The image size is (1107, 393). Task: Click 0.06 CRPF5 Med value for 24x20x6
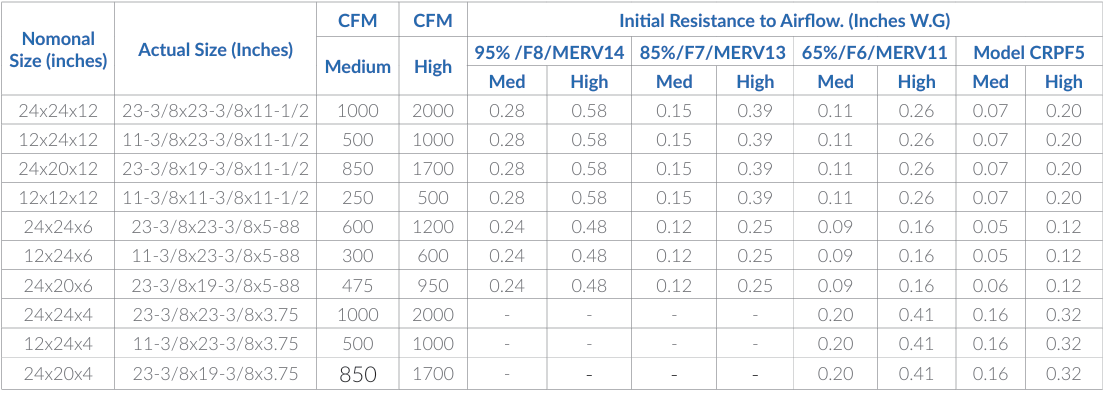click(x=991, y=285)
